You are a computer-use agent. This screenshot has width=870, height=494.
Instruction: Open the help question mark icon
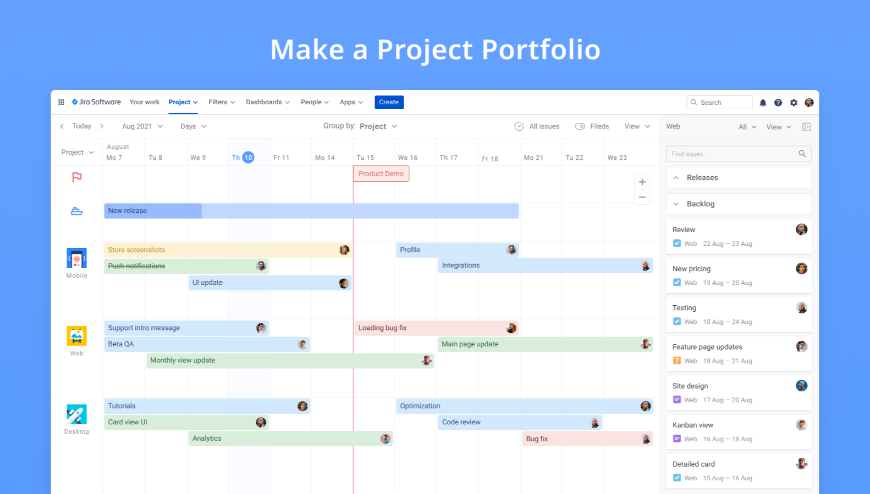coord(778,103)
